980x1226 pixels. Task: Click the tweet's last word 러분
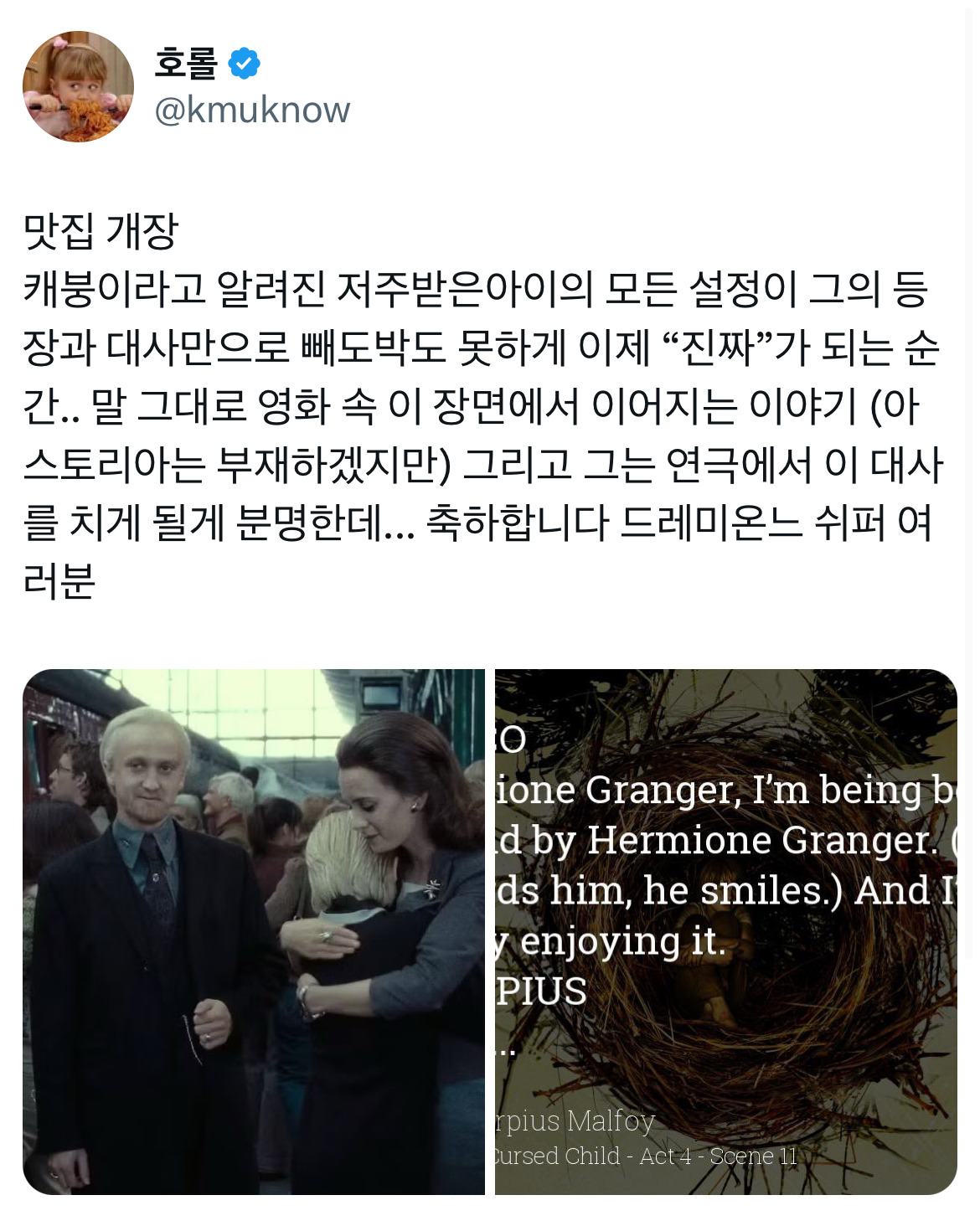tap(59, 581)
